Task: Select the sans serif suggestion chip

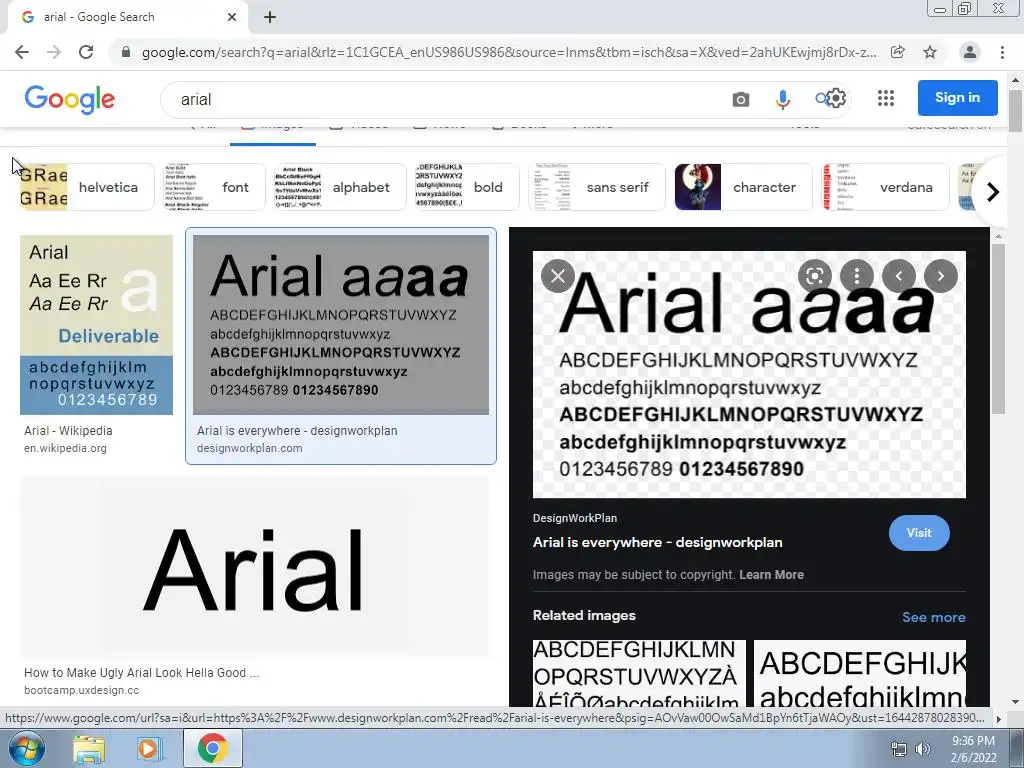Action: pos(597,187)
